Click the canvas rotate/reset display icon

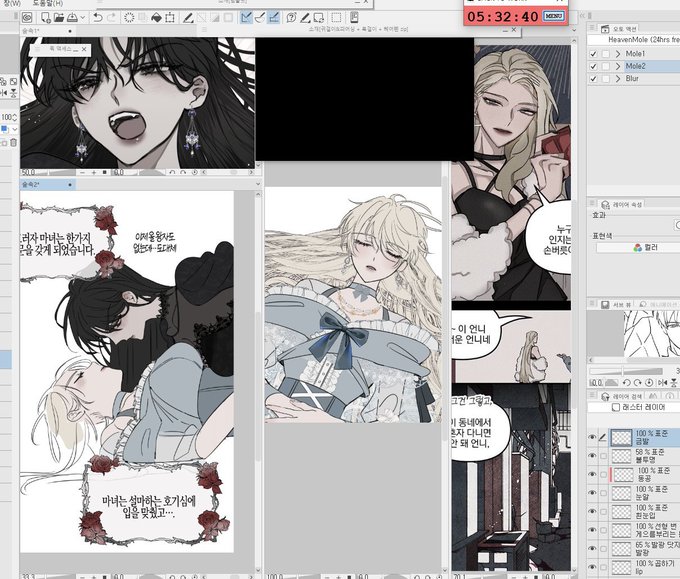(x=319, y=18)
